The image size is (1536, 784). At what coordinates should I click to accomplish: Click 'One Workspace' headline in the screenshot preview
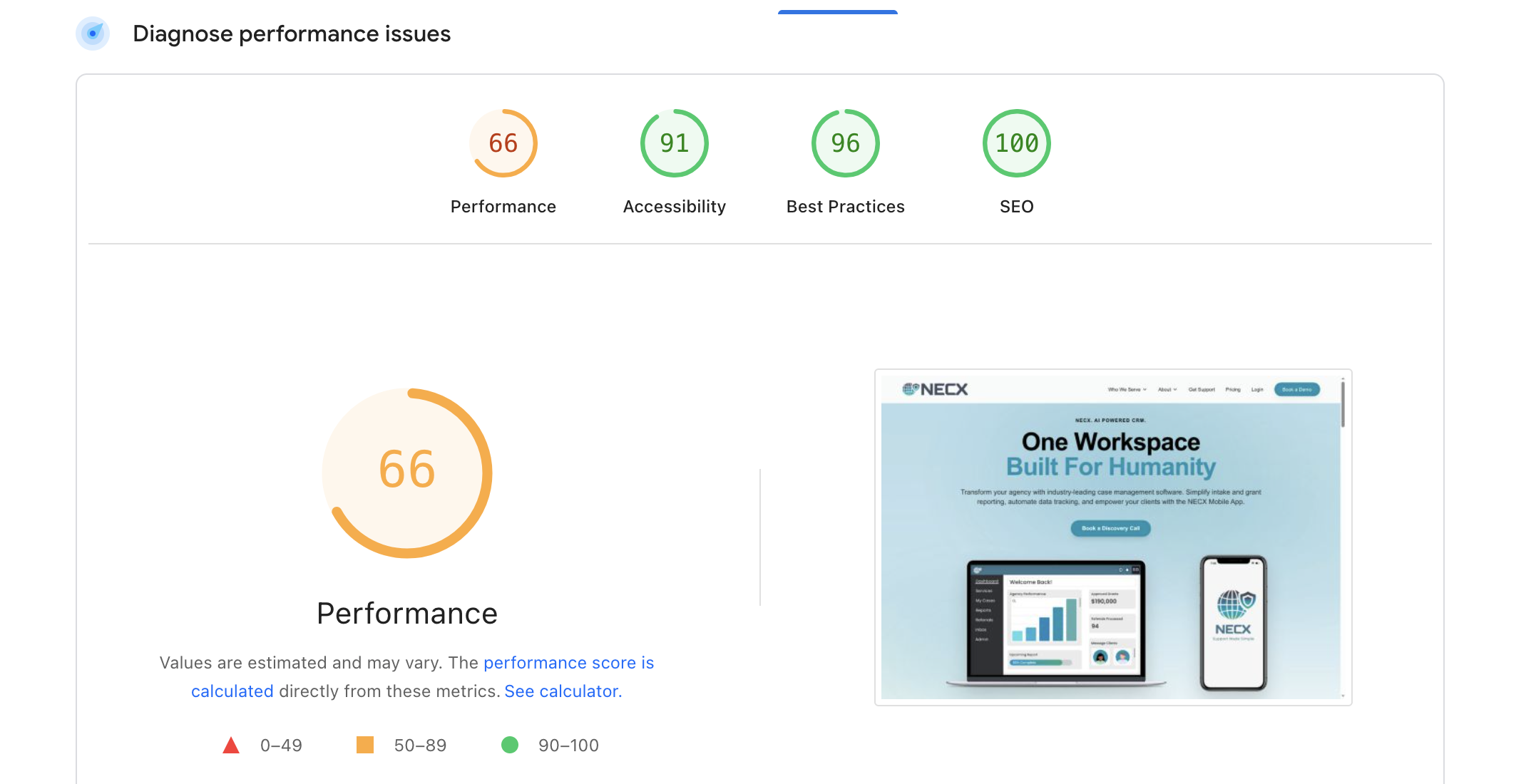point(1110,442)
